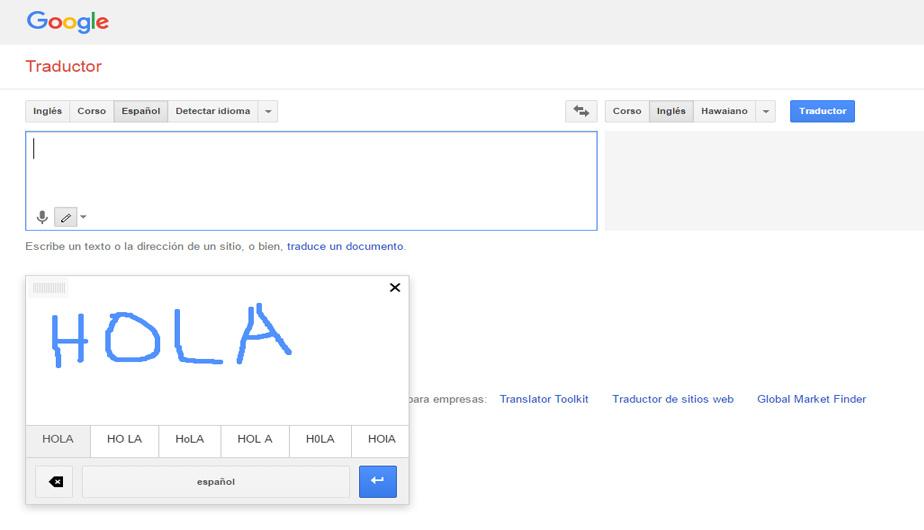Screen dimensions: 924x530
Task: Select Corso as target language
Action: pyautogui.click(x=627, y=111)
